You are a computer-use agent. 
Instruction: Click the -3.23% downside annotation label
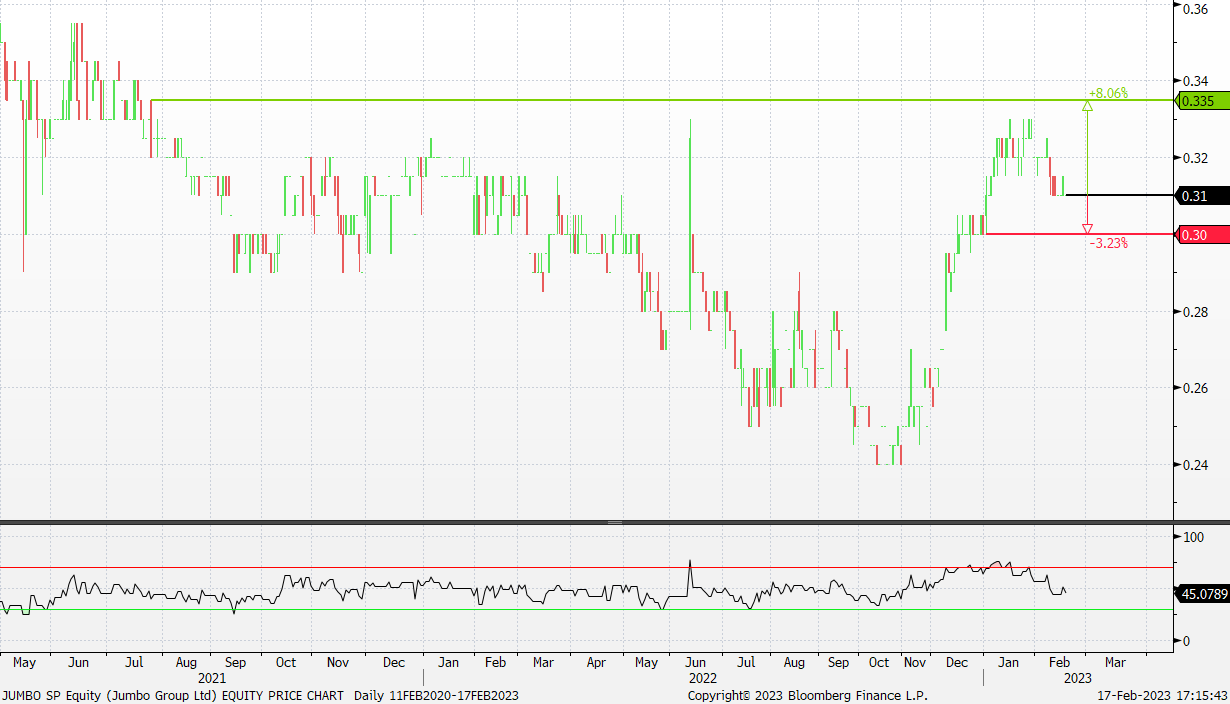pyautogui.click(x=1108, y=243)
